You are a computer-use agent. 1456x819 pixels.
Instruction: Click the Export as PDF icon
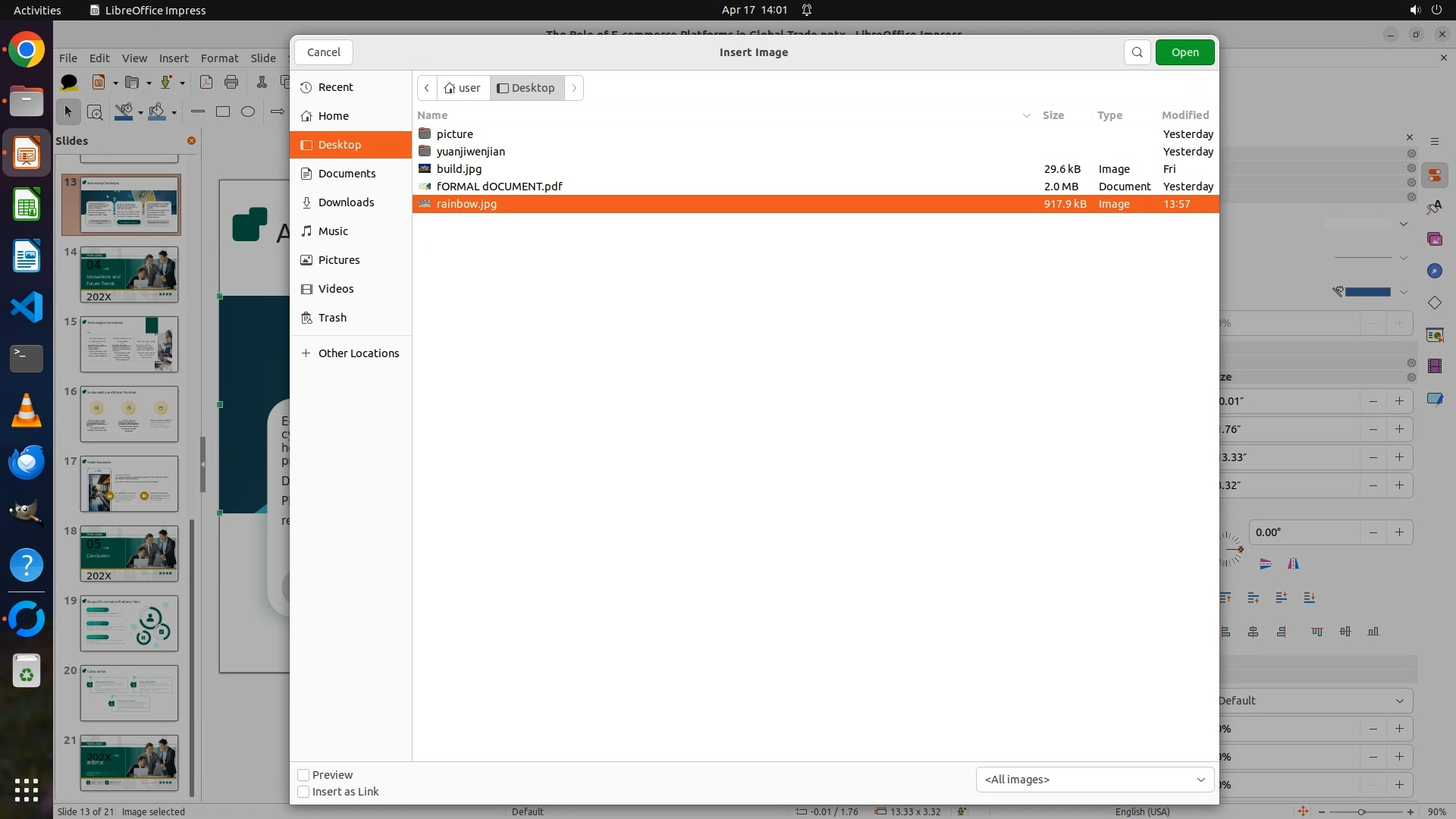[206, 82]
